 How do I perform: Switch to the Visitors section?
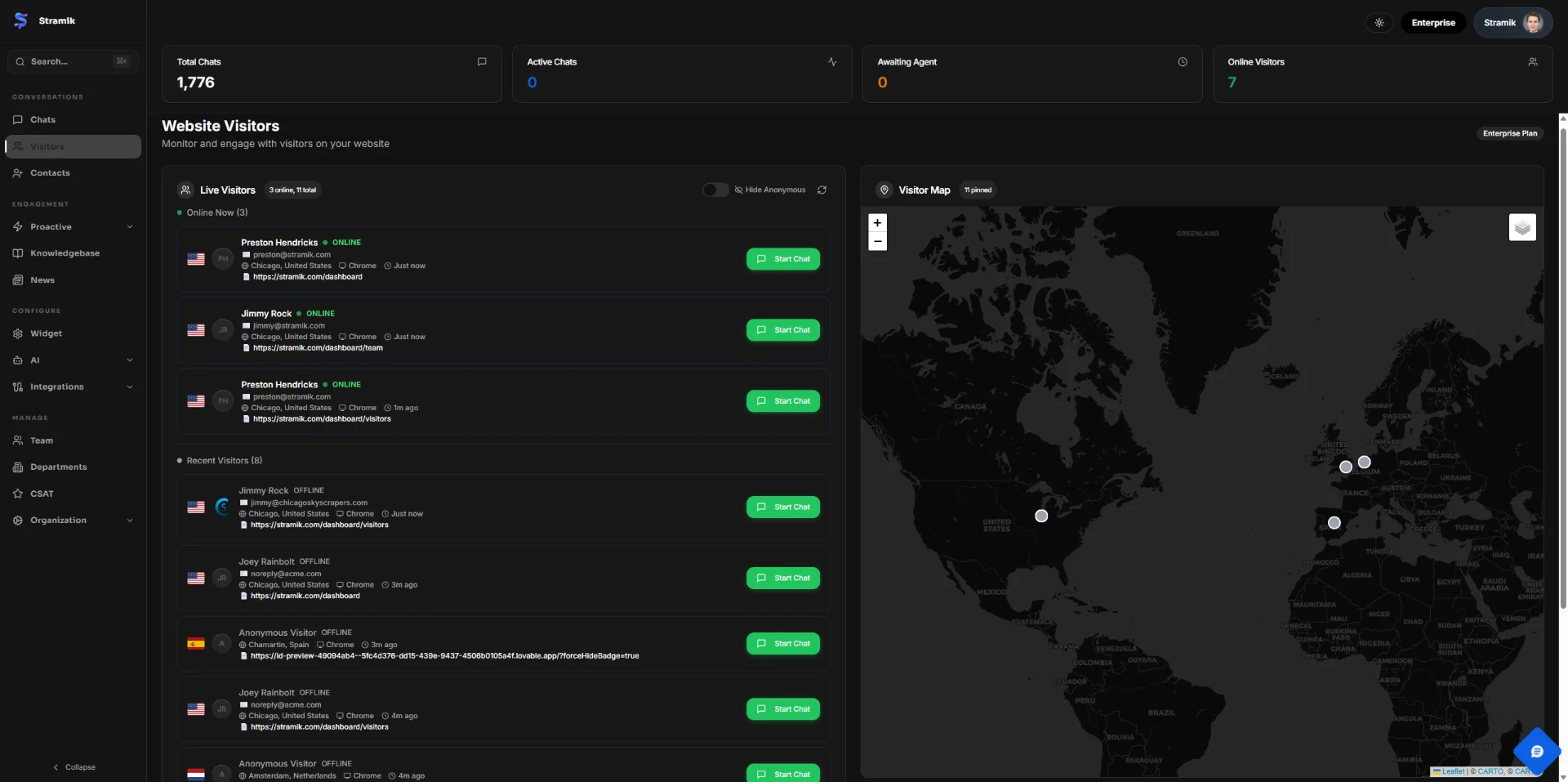tap(47, 146)
